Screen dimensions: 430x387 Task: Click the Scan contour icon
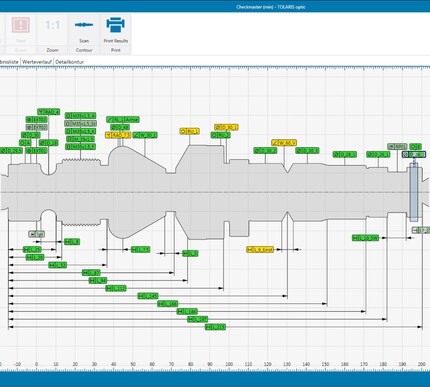pos(84,25)
